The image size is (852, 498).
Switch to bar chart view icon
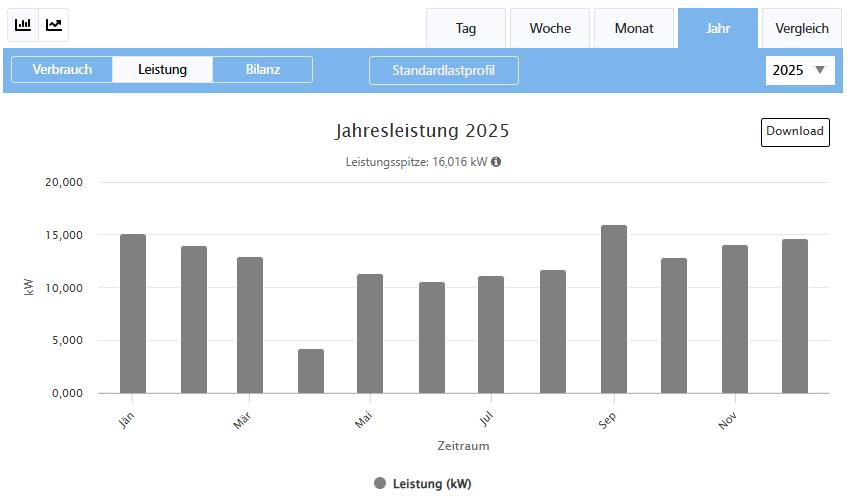(x=23, y=25)
